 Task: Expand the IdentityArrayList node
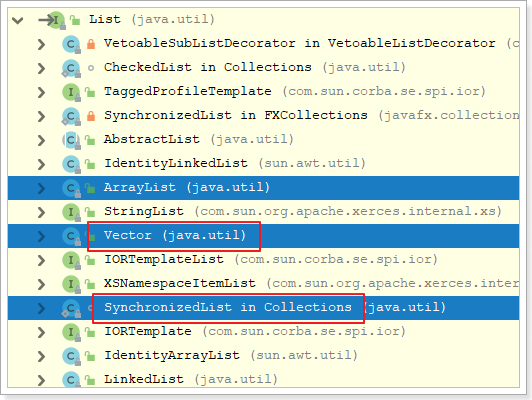(x=41, y=357)
